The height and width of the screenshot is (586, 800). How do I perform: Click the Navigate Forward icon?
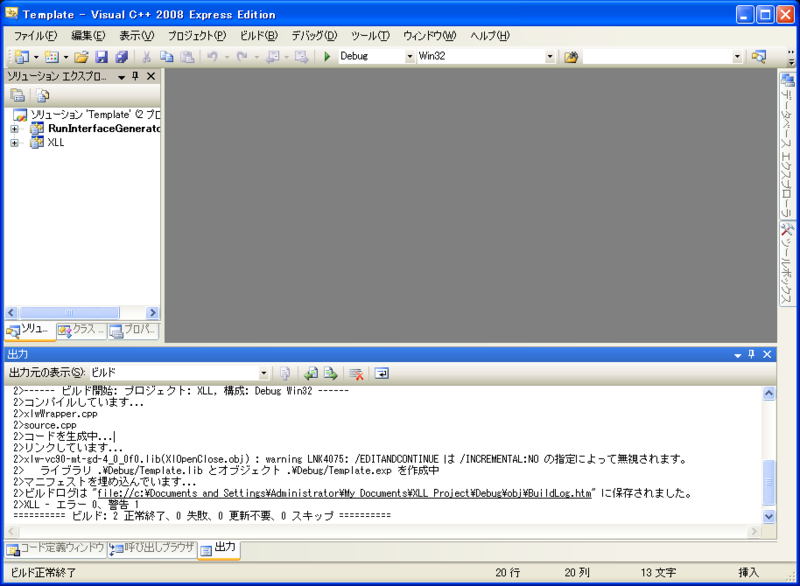pyautogui.click(x=301, y=57)
